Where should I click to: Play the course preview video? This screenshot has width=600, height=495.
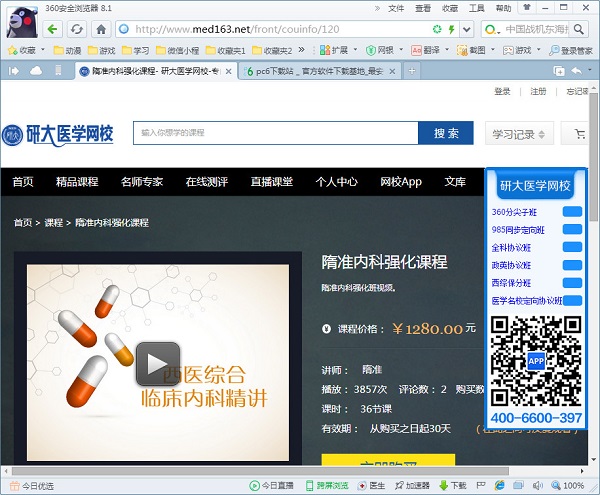[x=158, y=363]
